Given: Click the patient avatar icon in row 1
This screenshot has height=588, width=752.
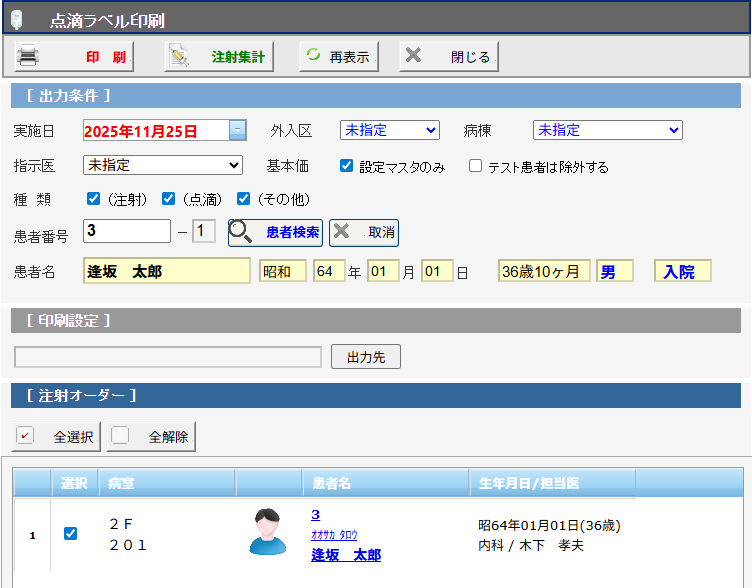Looking at the screenshot, I should 267,532.
